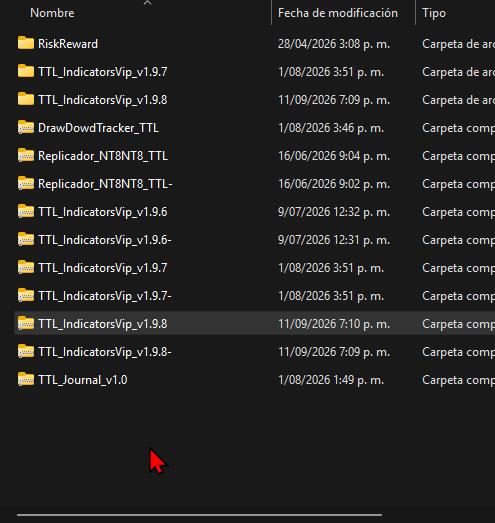This screenshot has height=523, width=495.
Task: Select the highlighted TTL_IndicatorsVip_v1.9.8 zip name
Action: coord(103,324)
